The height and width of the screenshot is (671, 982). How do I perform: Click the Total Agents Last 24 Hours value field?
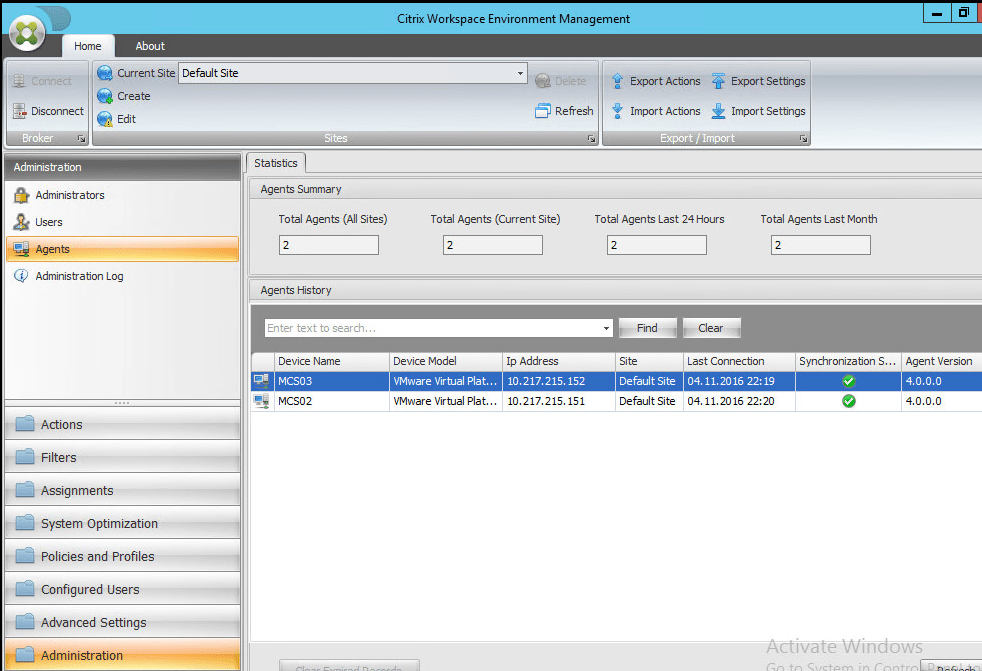(x=657, y=245)
